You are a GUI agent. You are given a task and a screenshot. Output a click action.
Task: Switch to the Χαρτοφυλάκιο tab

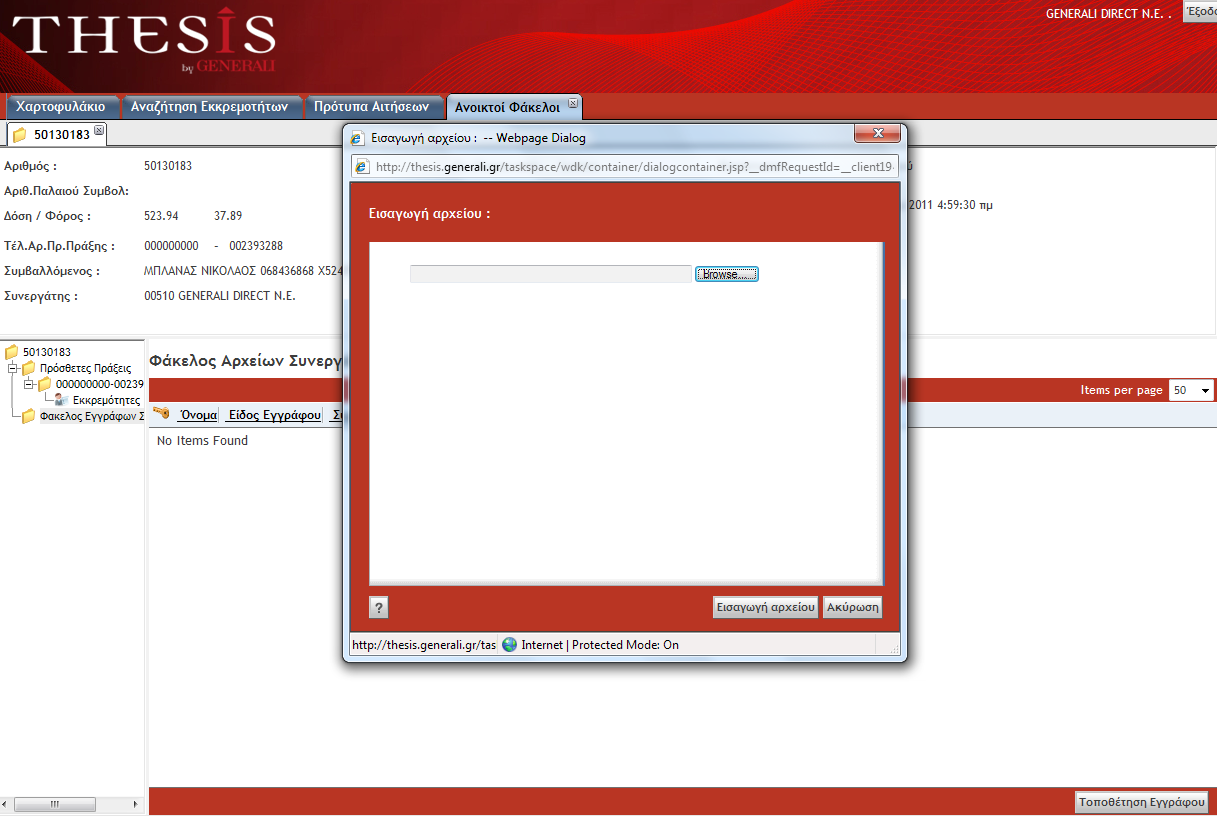62,107
